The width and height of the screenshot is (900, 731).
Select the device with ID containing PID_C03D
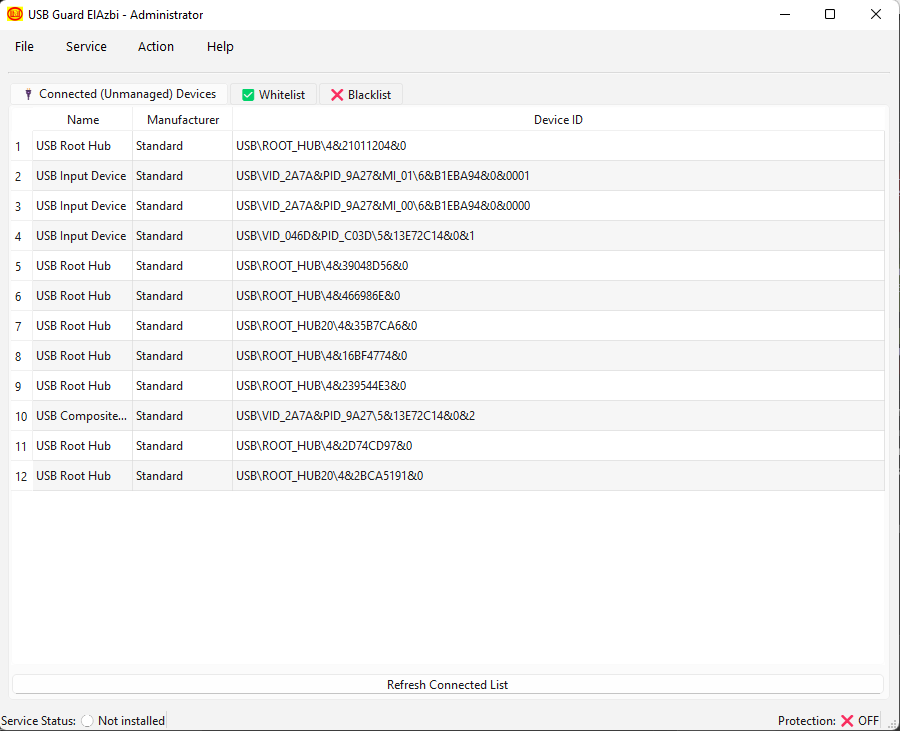(x=355, y=236)
